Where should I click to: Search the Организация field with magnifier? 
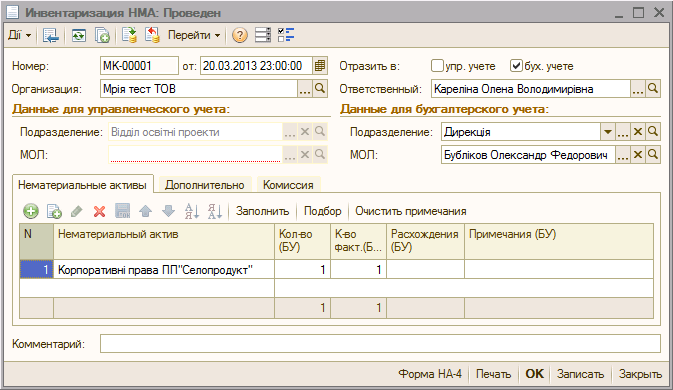320,89
